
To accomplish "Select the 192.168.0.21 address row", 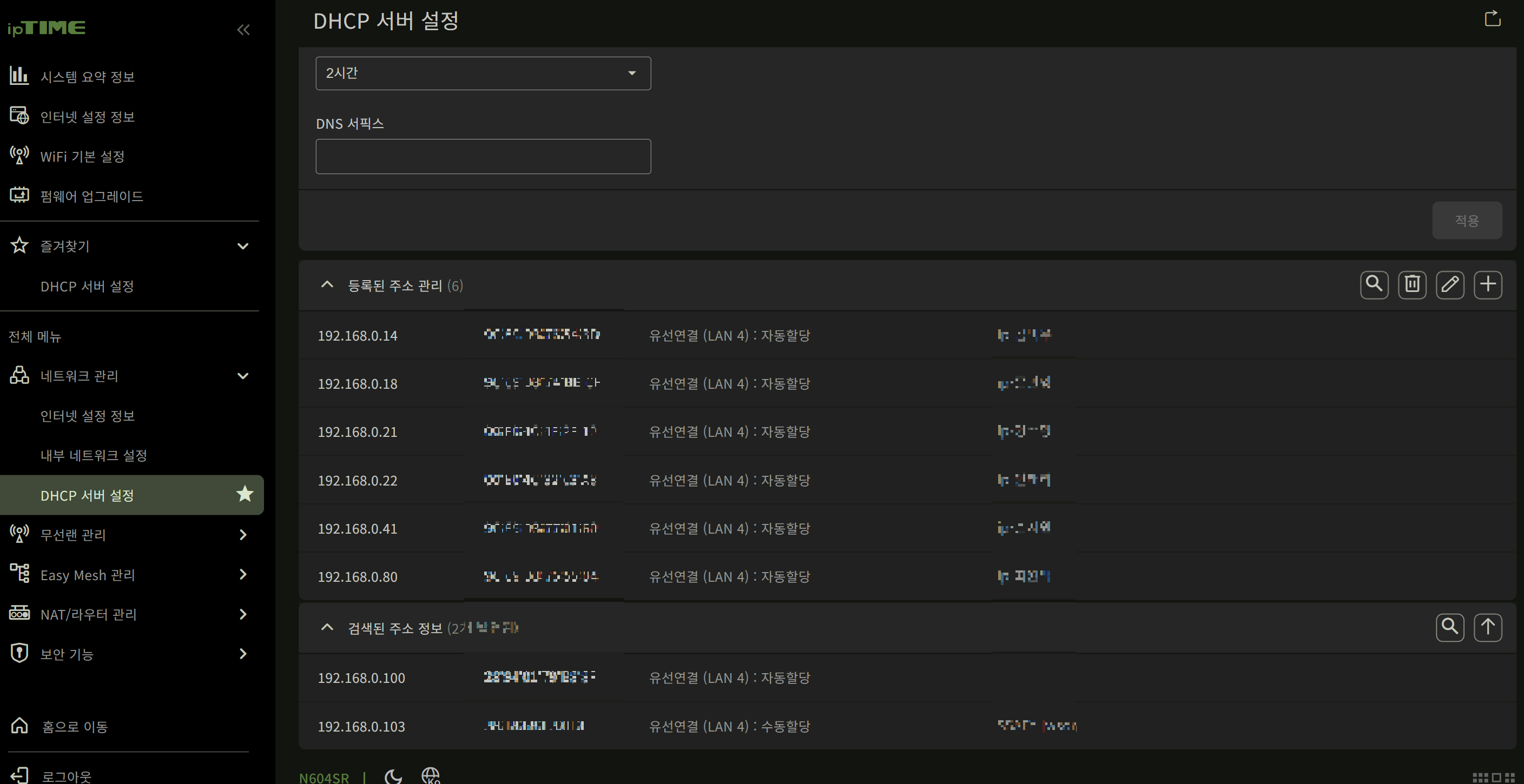I will [x=358, y=431].
